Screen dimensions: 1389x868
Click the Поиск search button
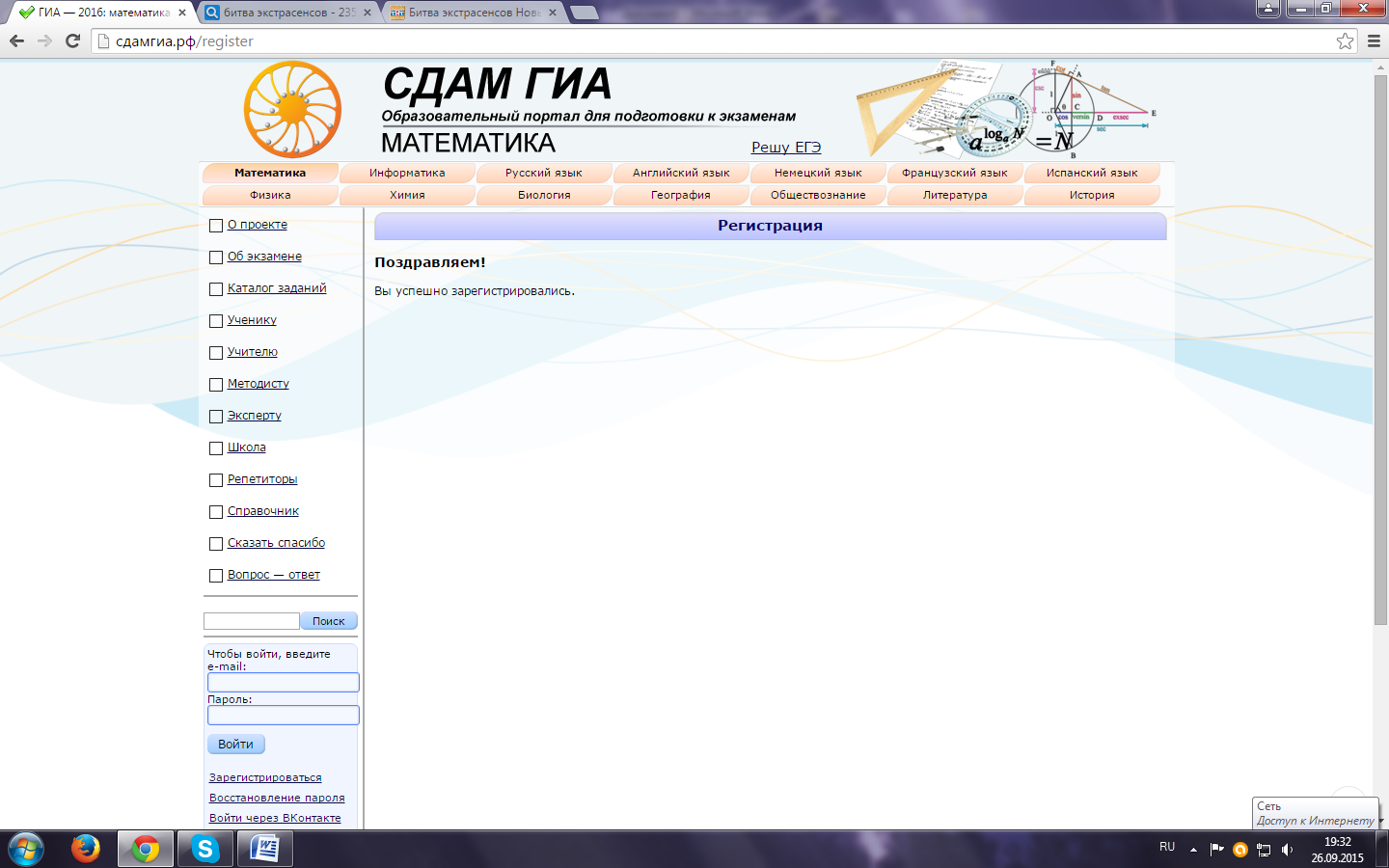click(329, 621)
